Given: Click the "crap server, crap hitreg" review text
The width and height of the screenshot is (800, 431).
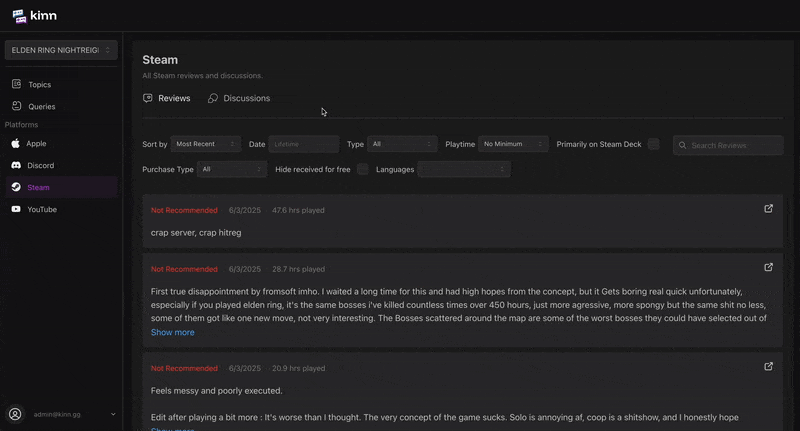Looking at the screenshot, I should (196, 233).
